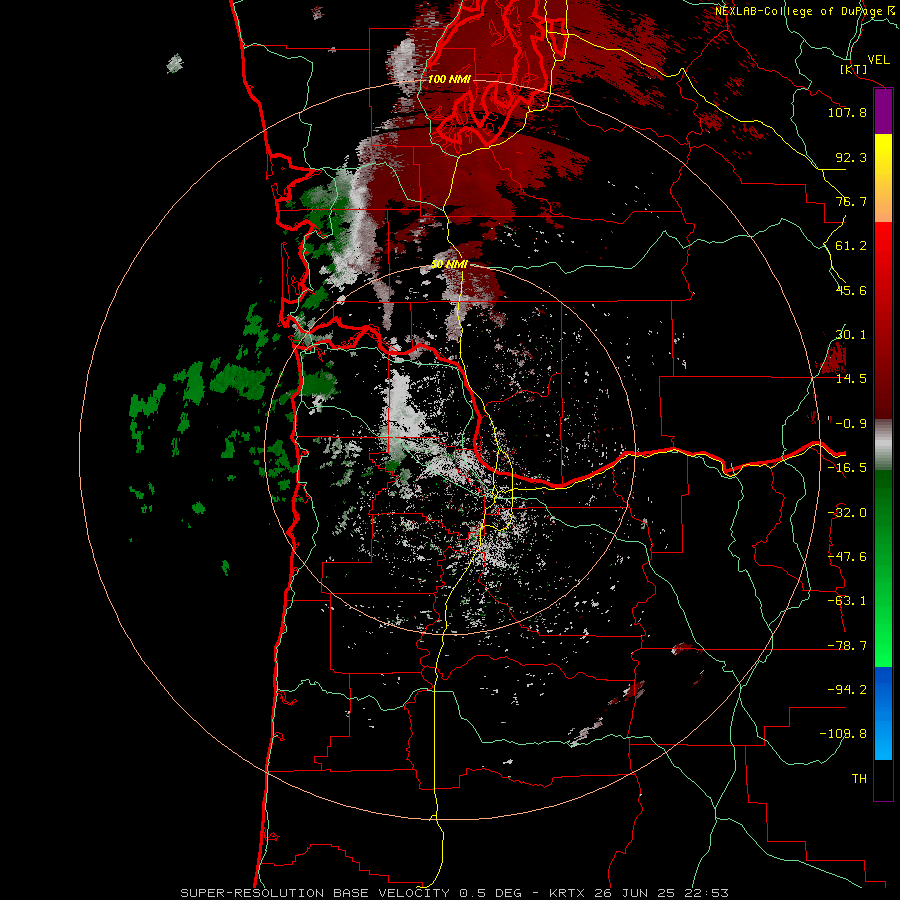900x900 pixels.
Task: Click the 14.5 velocity scale value
Action: coord(851,379)
